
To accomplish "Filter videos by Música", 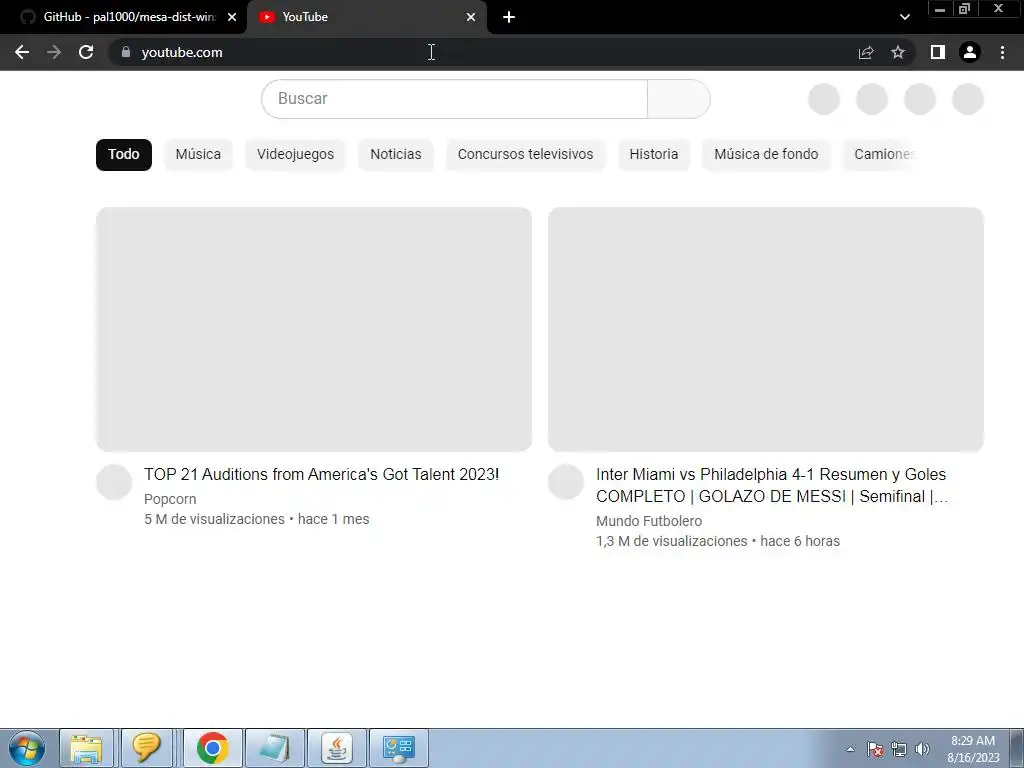I will click(x=198, y=154).
